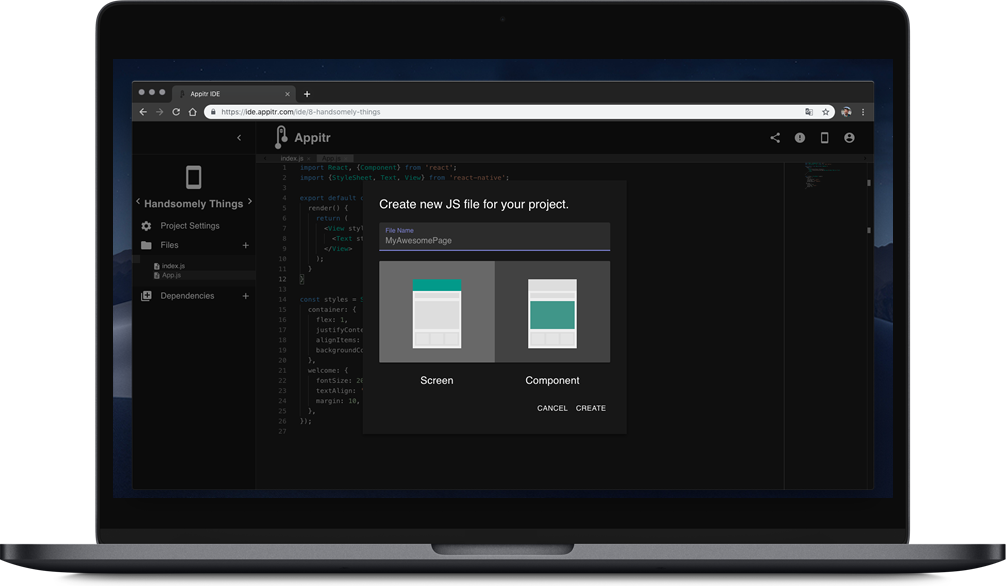Image resolution: width=1006 pixels, height=586 pixels.
Task: Open App.js in the file tree
Action: click(170, 275)
